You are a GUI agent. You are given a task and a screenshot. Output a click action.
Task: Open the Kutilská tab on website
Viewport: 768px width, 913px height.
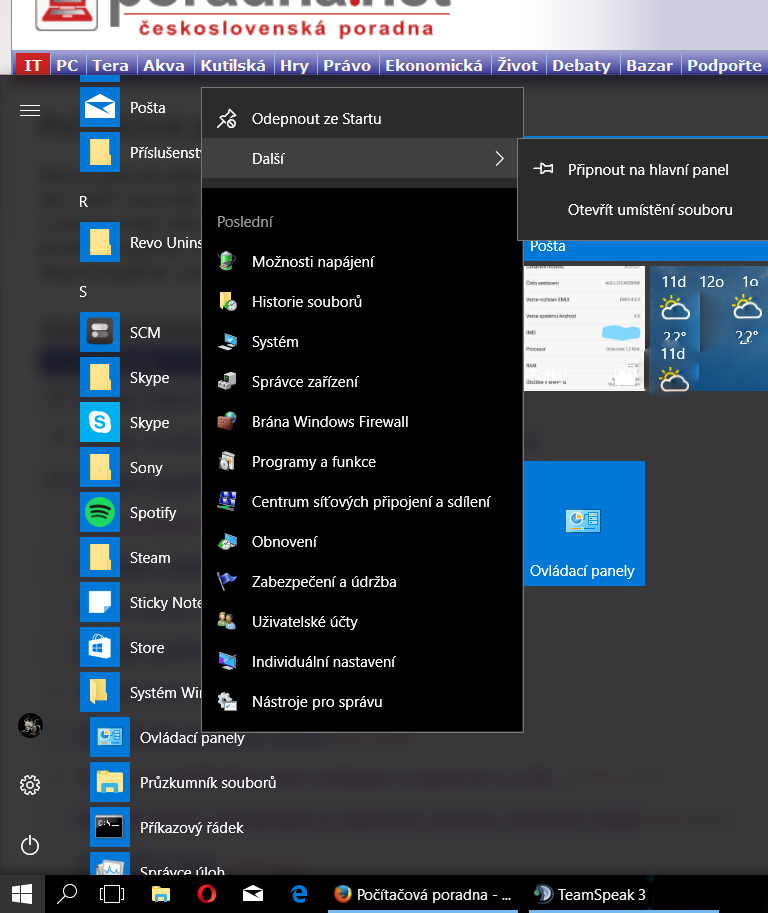(232, 66)
